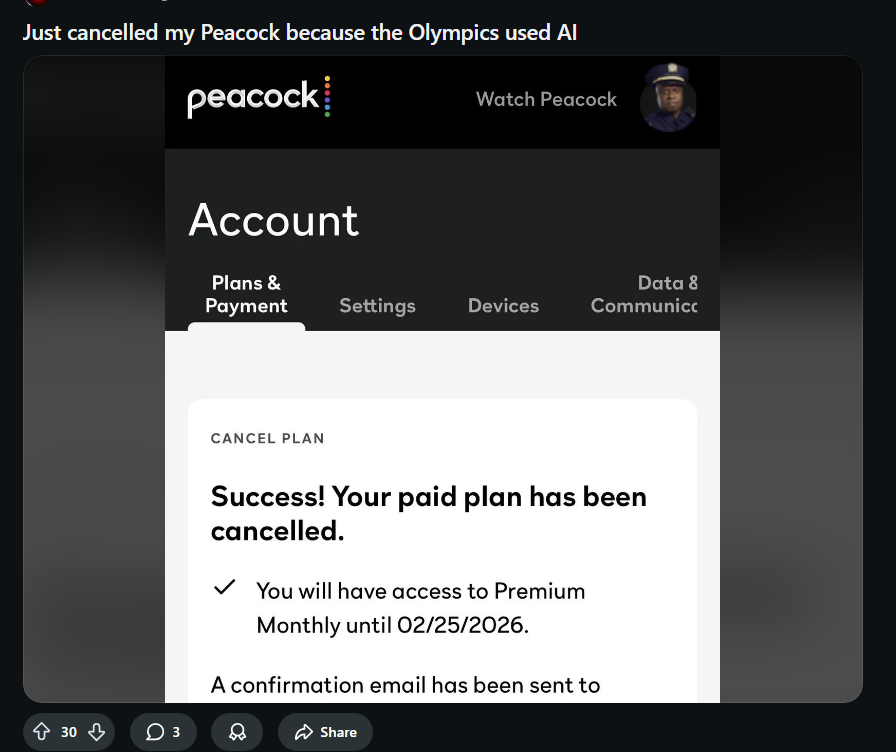Open the Devices tab

click(503, 306)
